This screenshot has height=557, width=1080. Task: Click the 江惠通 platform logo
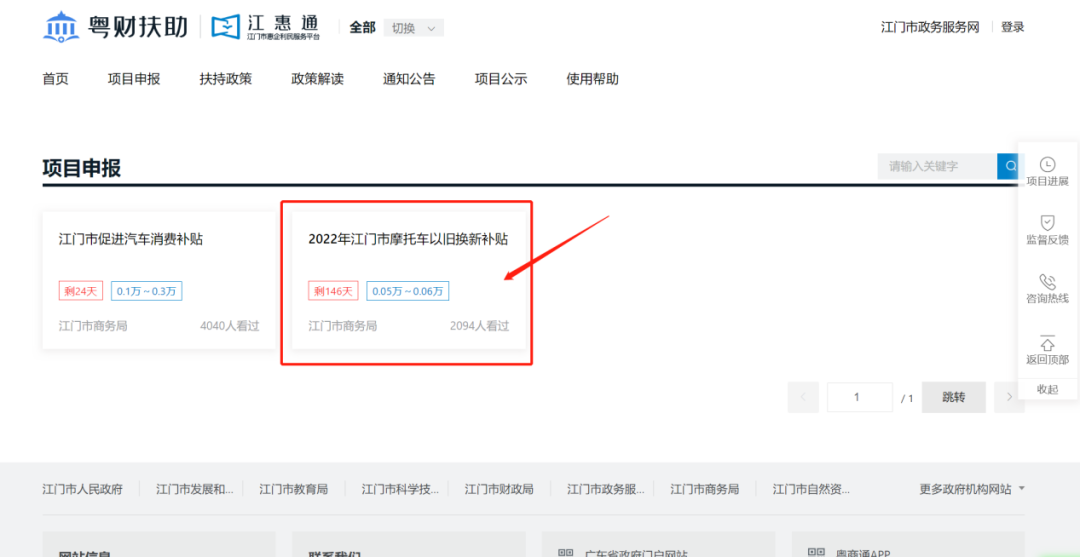(x=265, y=27)
